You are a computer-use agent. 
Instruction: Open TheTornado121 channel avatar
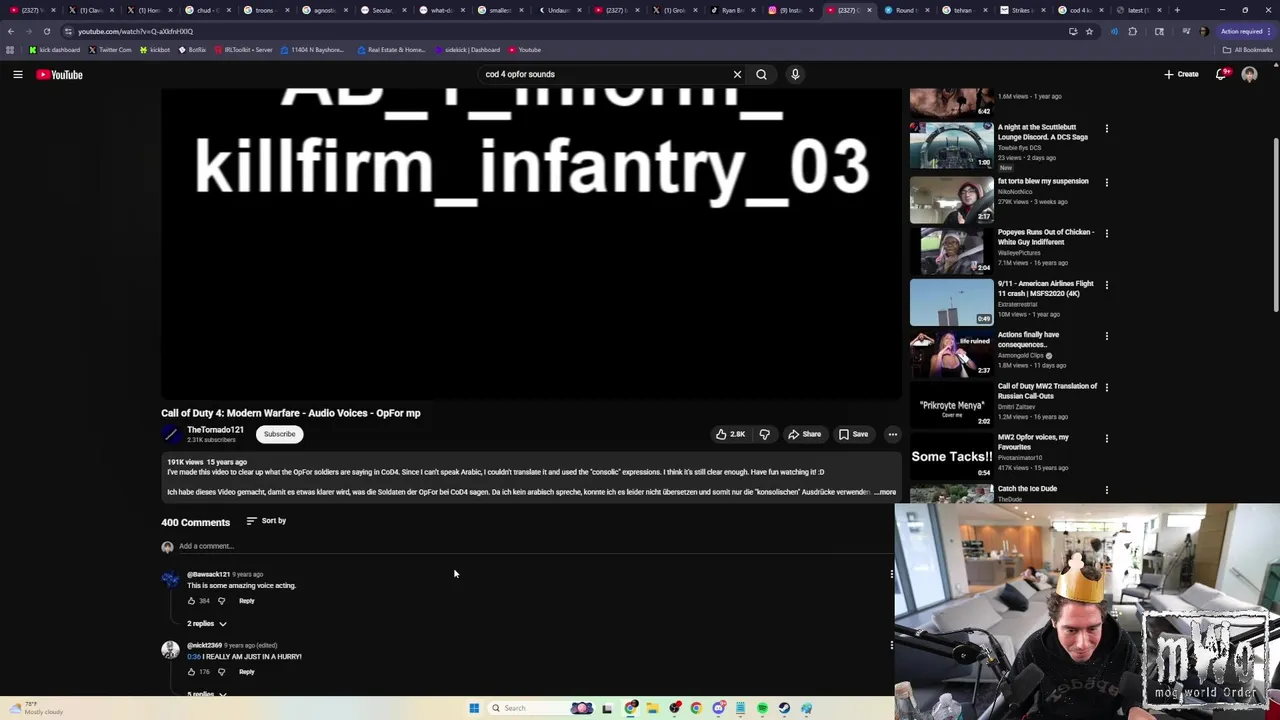pyautogui.click(x=171, y=434)
